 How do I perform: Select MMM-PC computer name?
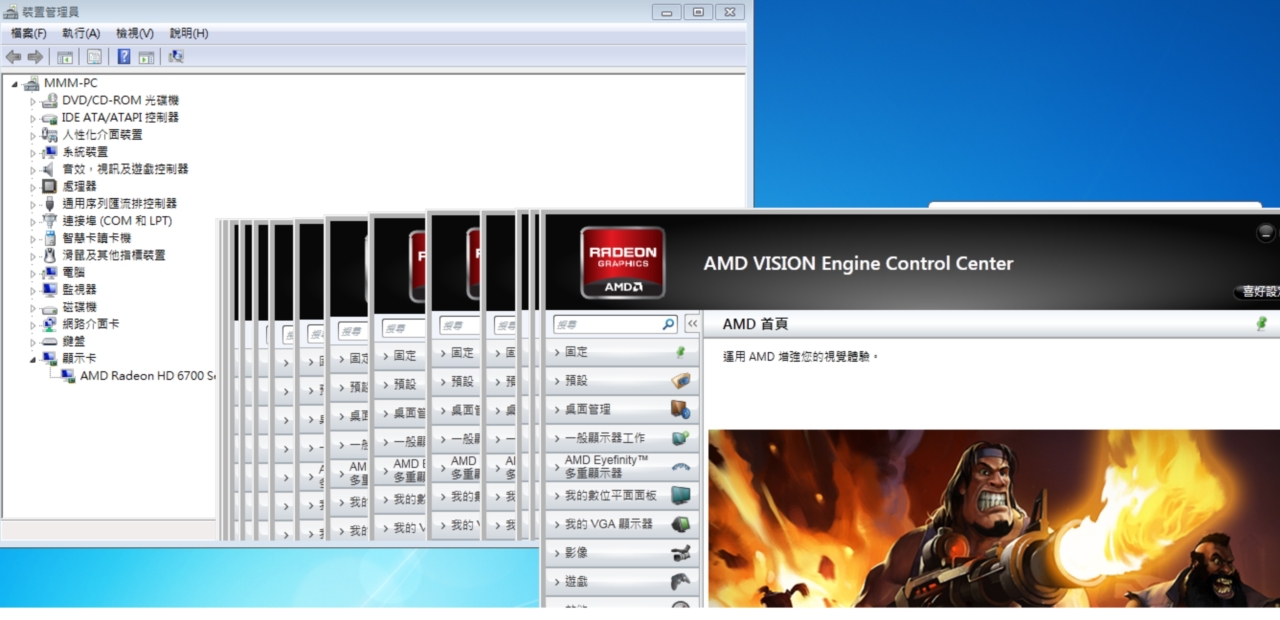pyautogui.click(x=71, y=83)
